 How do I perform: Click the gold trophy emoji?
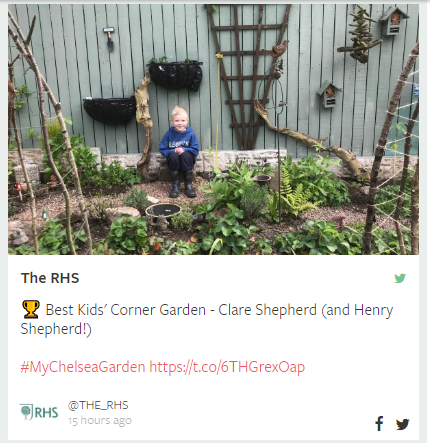(x=31, y=309)
